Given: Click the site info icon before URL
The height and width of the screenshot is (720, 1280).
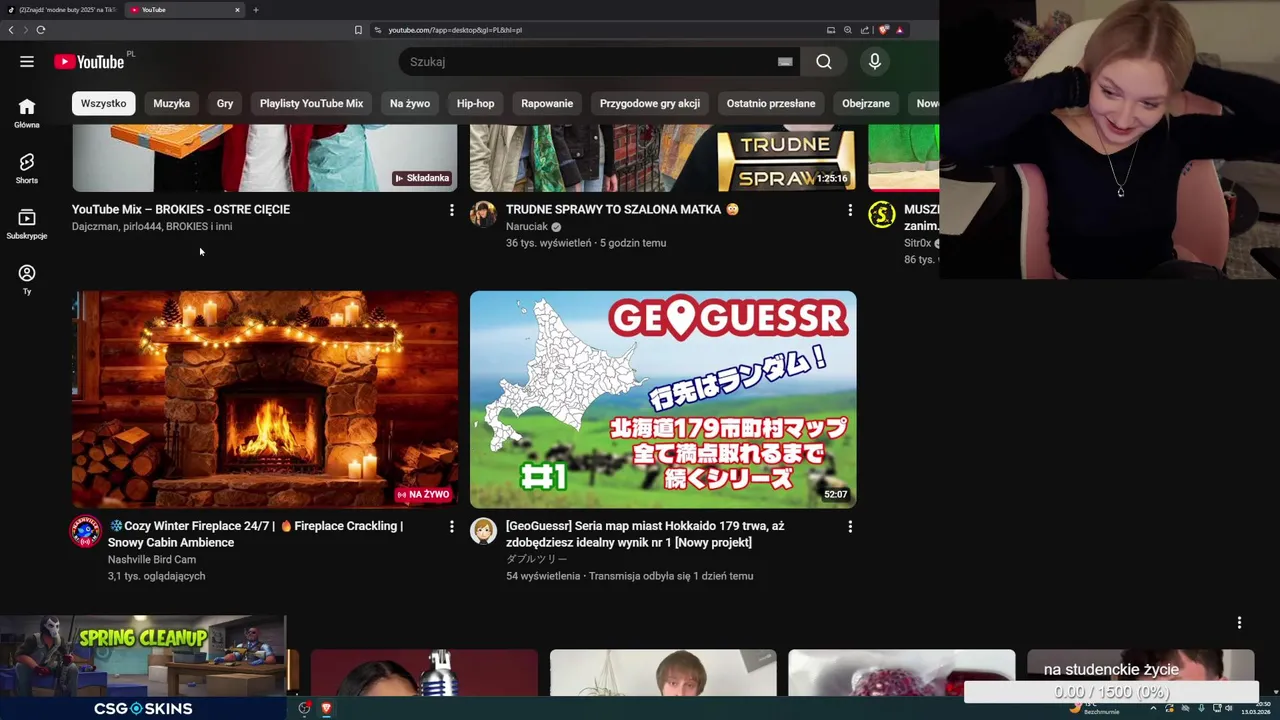Looking at the screenshot, I should [x=378, y=30].
